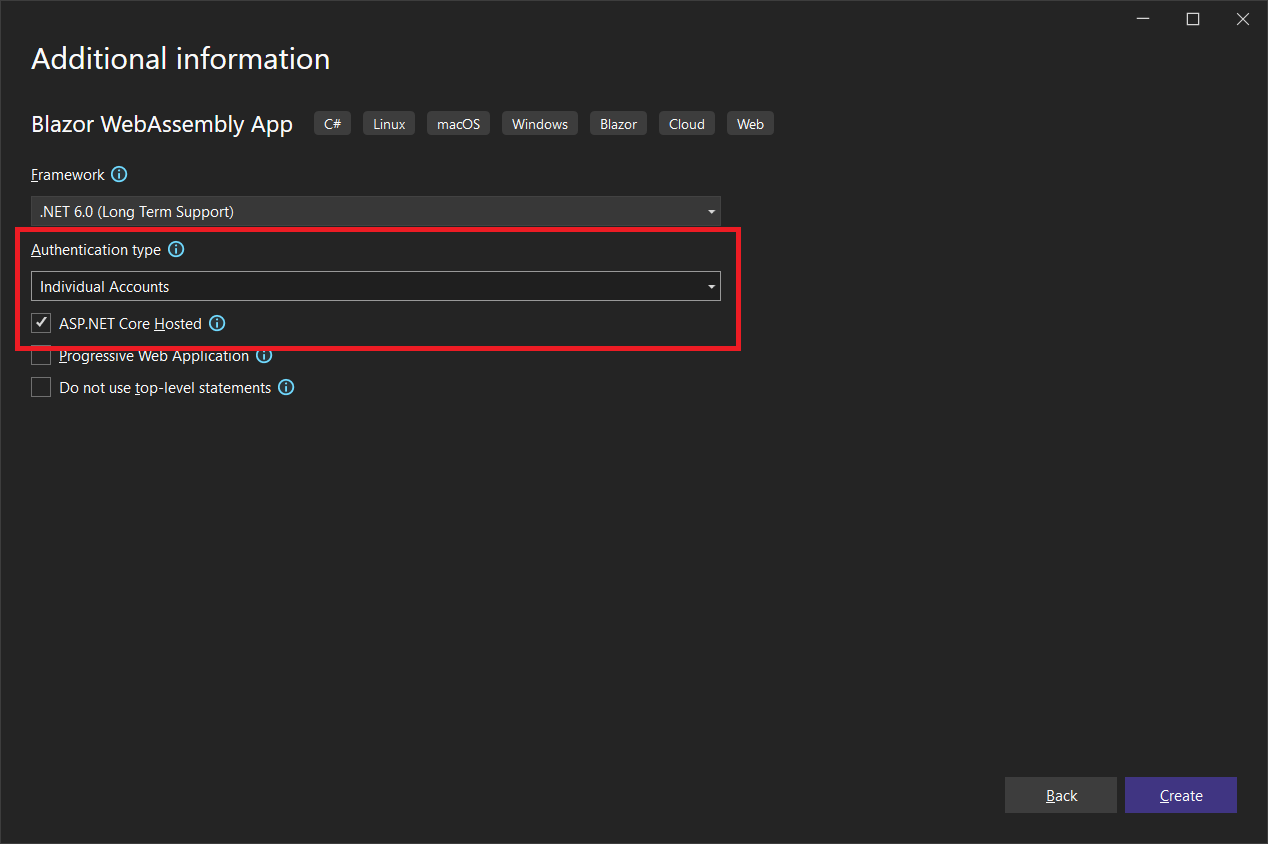Viewport: 1268px width, 844px height.
Task: Click the Back button
Action: pos(1061,795)
